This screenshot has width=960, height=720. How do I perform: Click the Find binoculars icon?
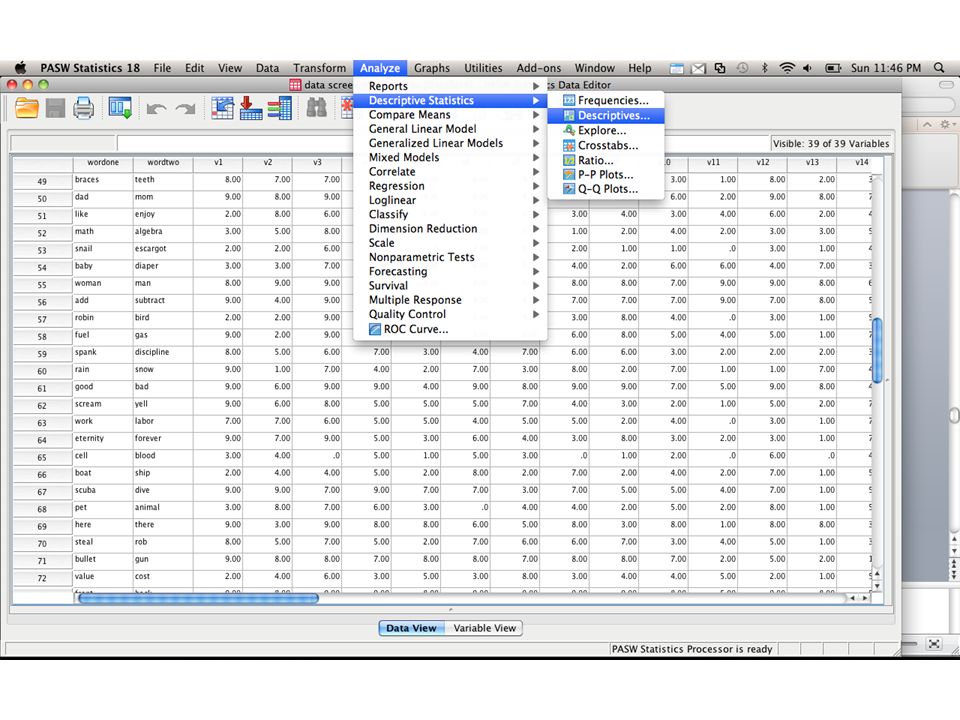click(x=317, y=108)
